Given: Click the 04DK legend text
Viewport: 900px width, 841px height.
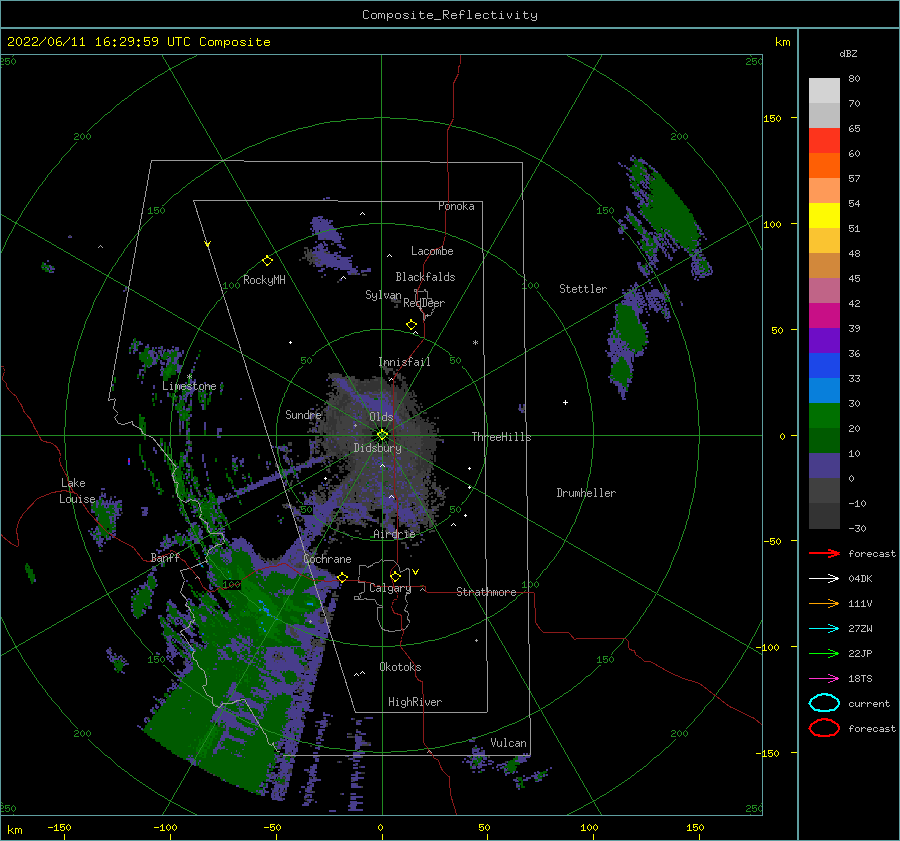Looking at the screenshot, I should pyautogui.click(x=860, y=579).
